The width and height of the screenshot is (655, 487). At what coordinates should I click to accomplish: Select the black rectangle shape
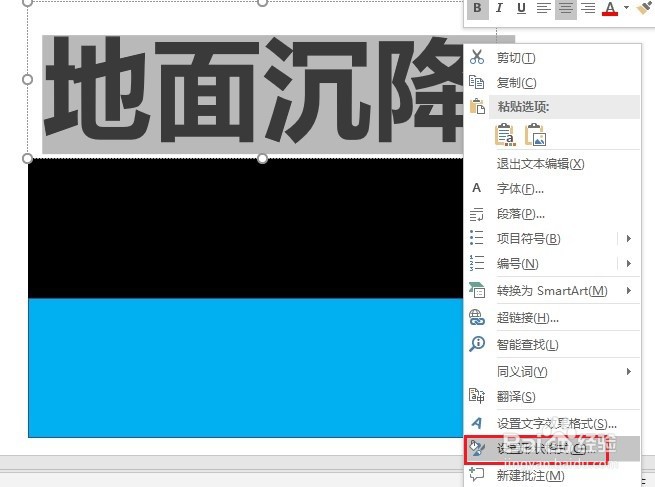(246, 228)
